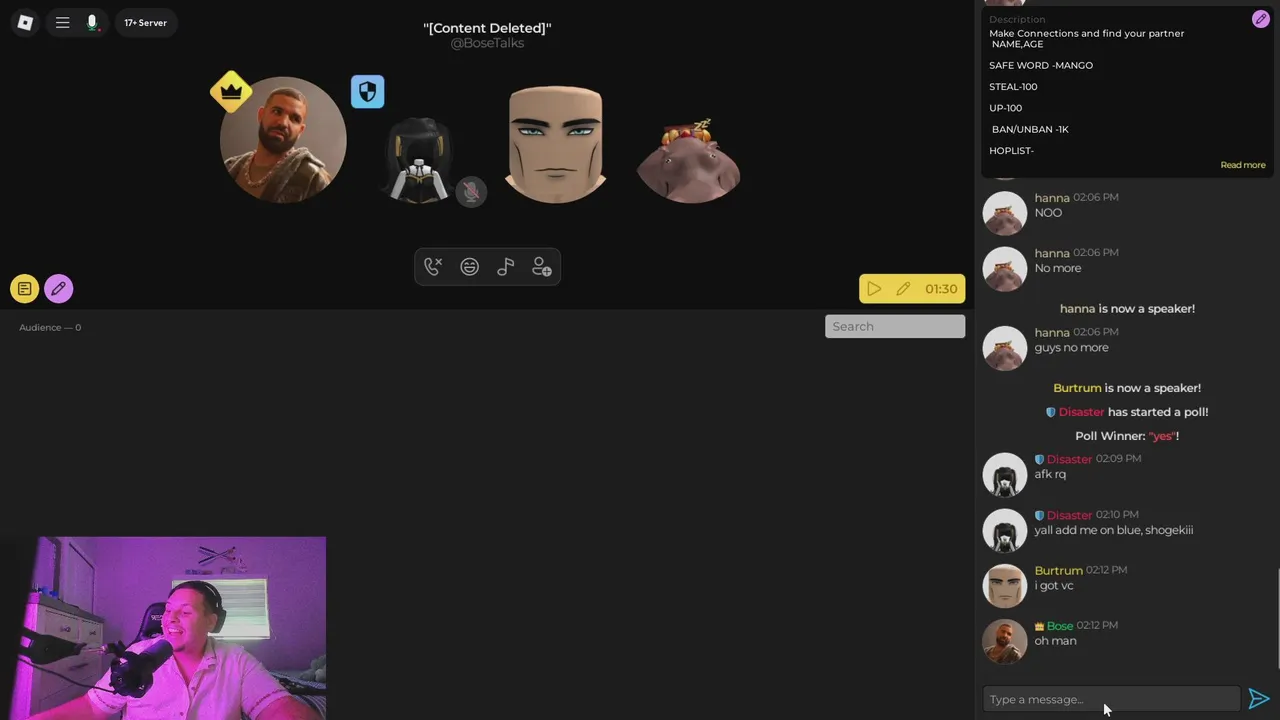Click the blue shield moderator badge
The width and height of the screenshot is (1280, 720).
[x=367, y=92]
